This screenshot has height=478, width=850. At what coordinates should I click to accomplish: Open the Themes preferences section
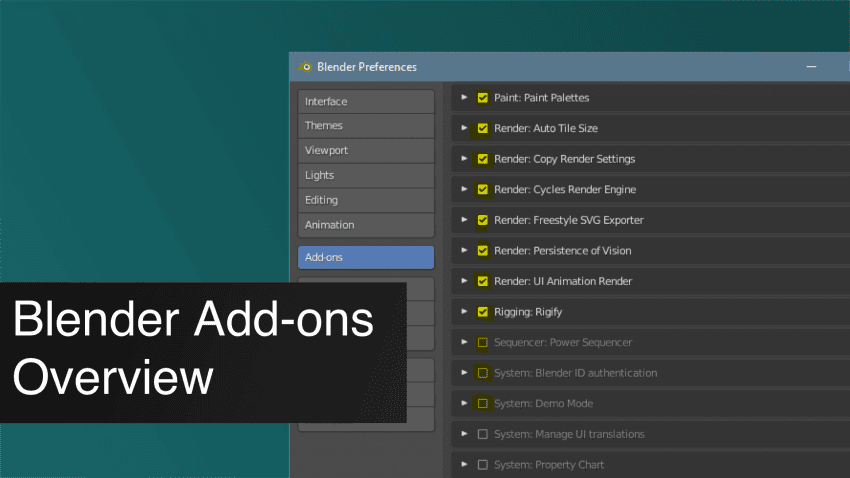pos(366,125)
